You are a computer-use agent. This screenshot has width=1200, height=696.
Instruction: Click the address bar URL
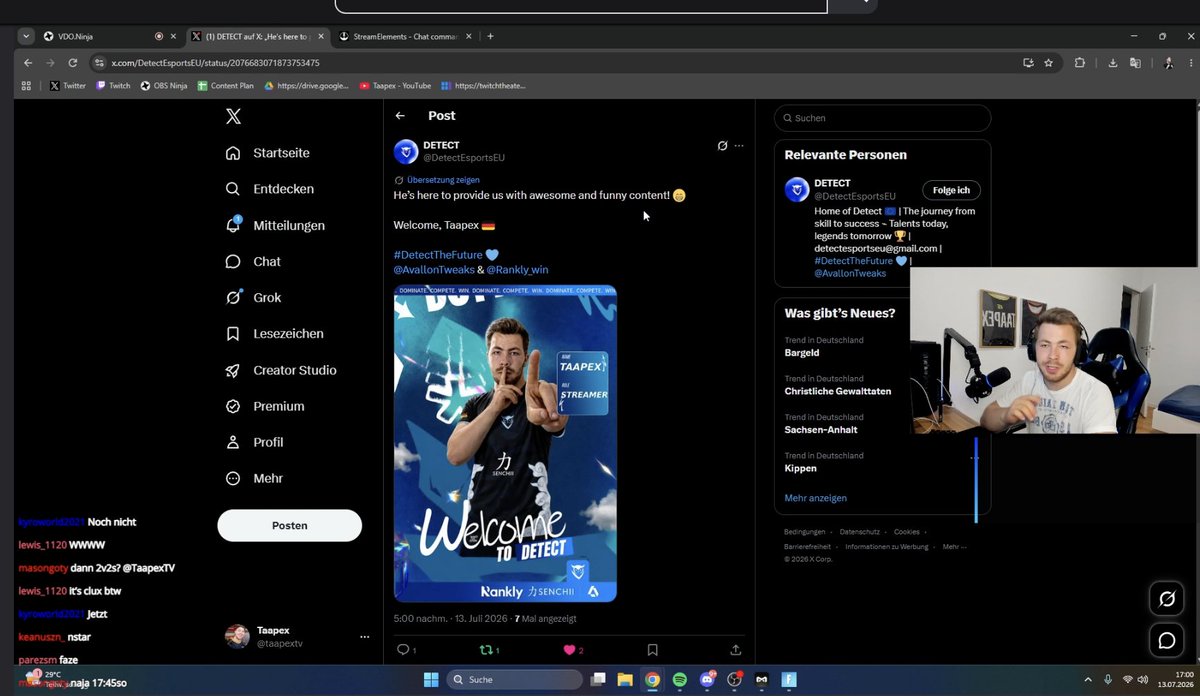click(x=215, y=62)
